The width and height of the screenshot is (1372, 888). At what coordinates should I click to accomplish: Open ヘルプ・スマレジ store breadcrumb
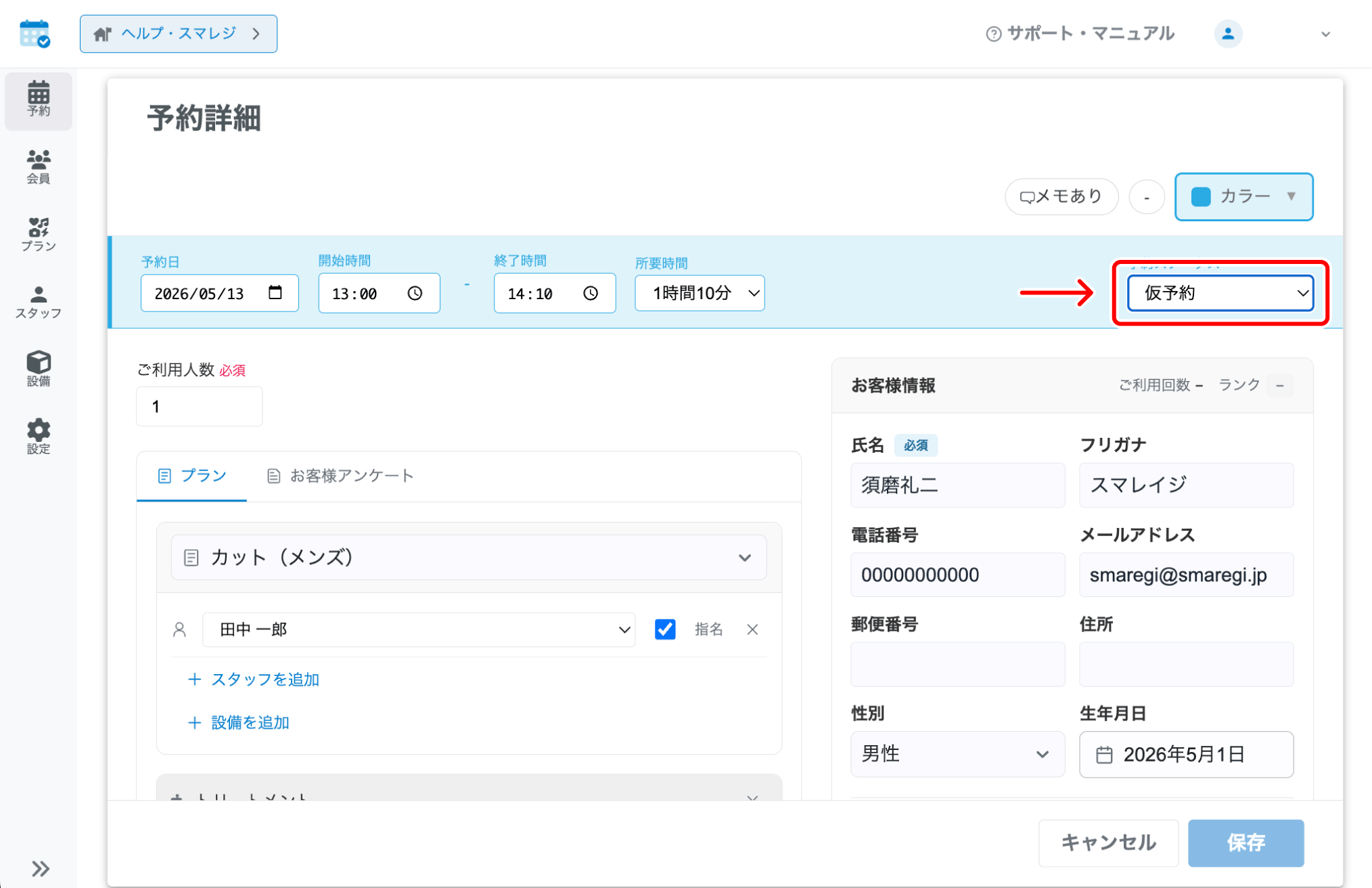[x=179, y=34]
